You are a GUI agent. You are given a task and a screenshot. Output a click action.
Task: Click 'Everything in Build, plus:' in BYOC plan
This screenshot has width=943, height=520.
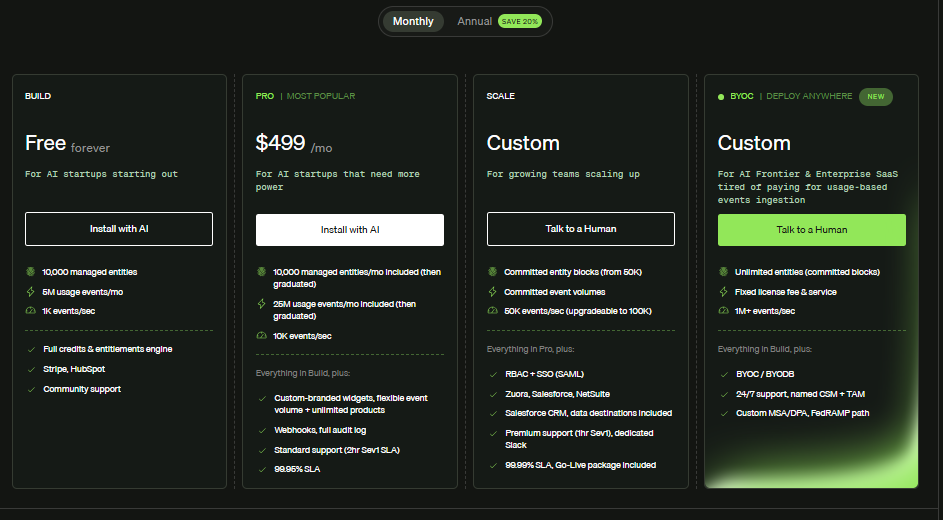pos(765,349)
